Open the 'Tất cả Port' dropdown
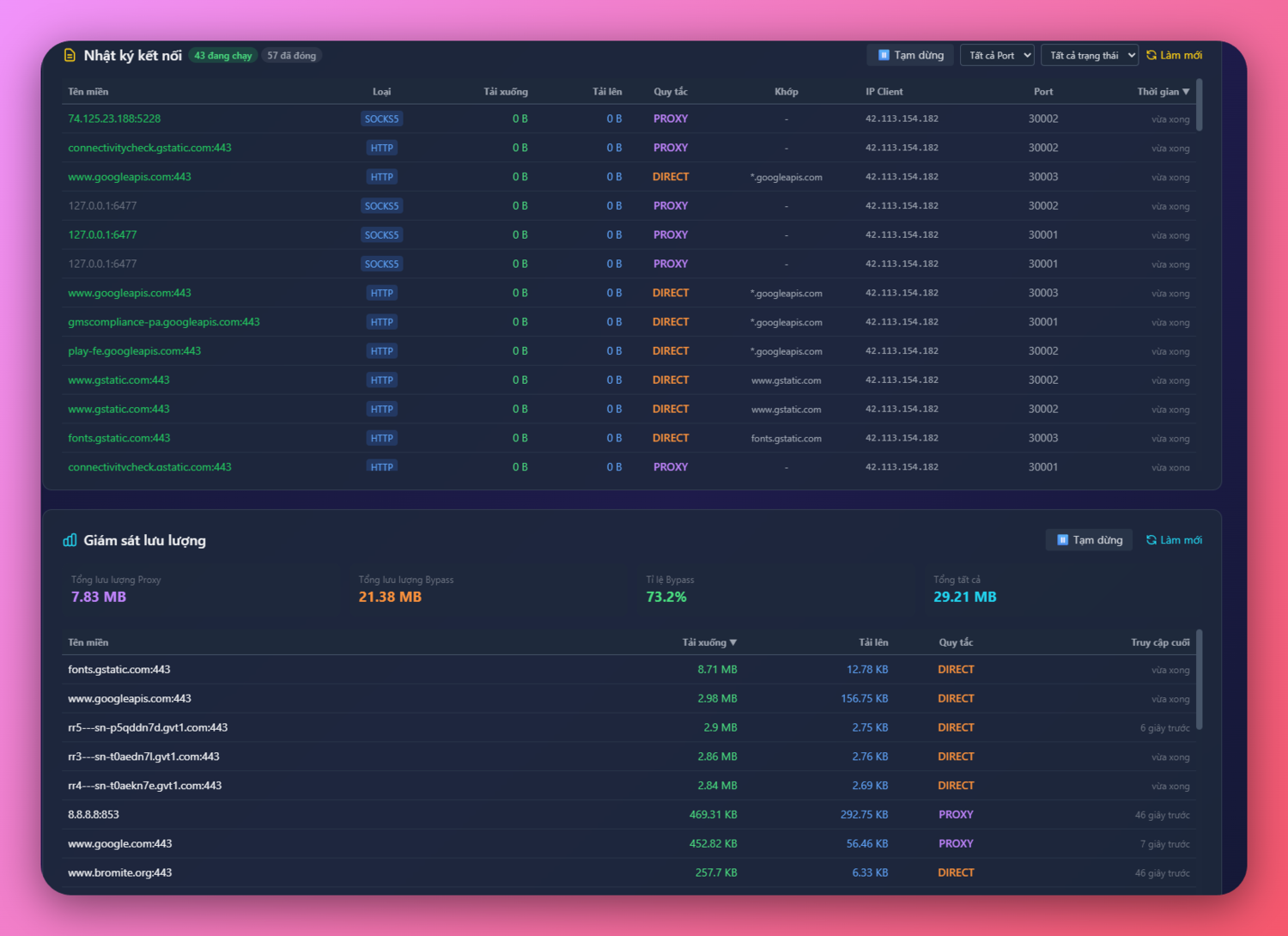1288x936 pixels. [997, 56]
